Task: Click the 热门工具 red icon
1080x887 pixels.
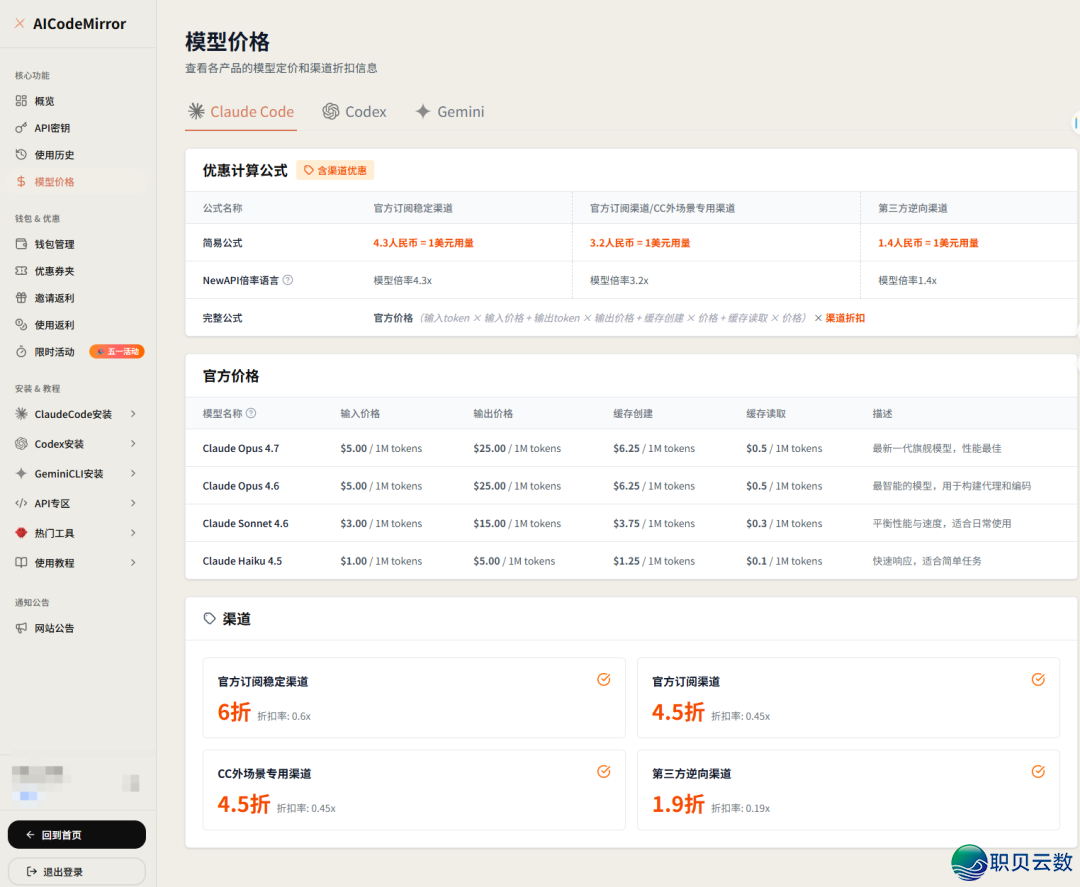Action: click(21, 532)
